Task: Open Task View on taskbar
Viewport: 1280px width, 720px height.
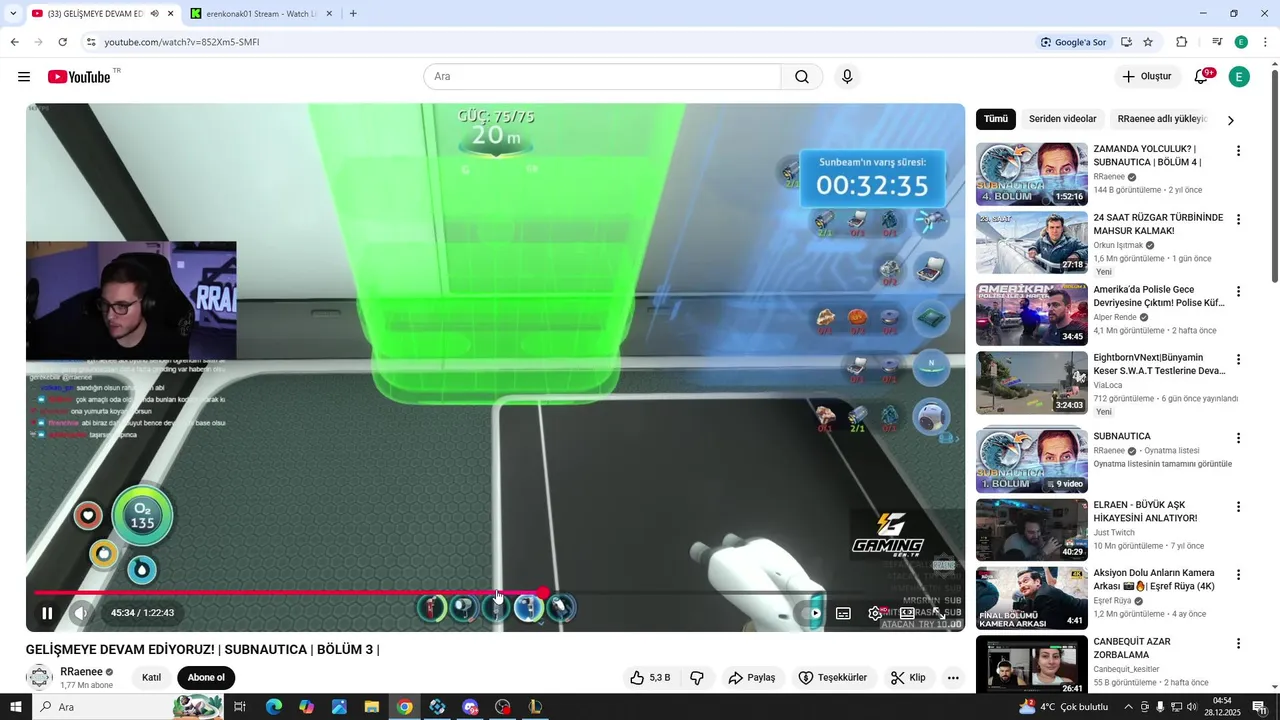Action: click(240, 707)
